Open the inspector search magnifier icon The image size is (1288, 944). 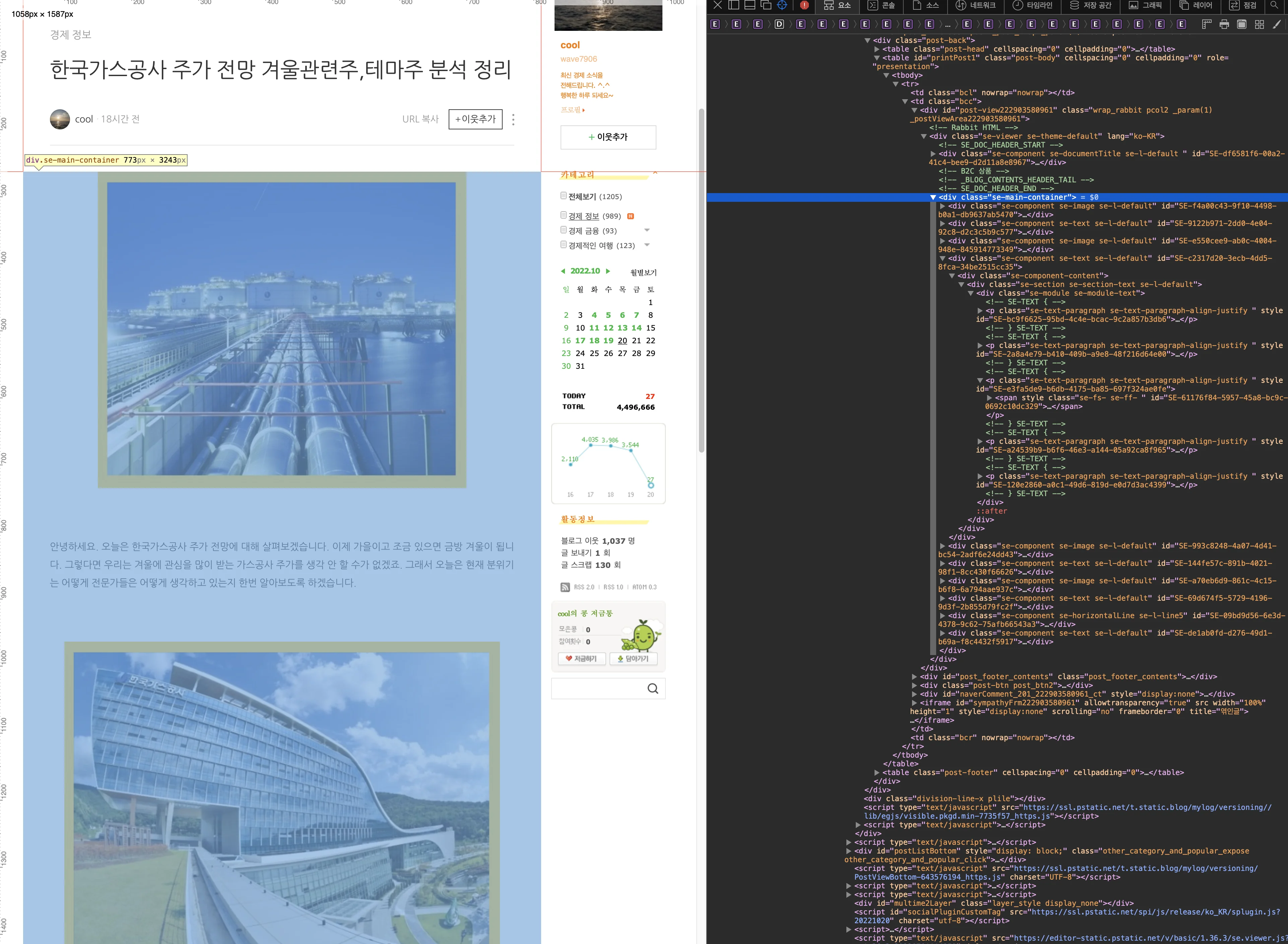(1274, 5)
